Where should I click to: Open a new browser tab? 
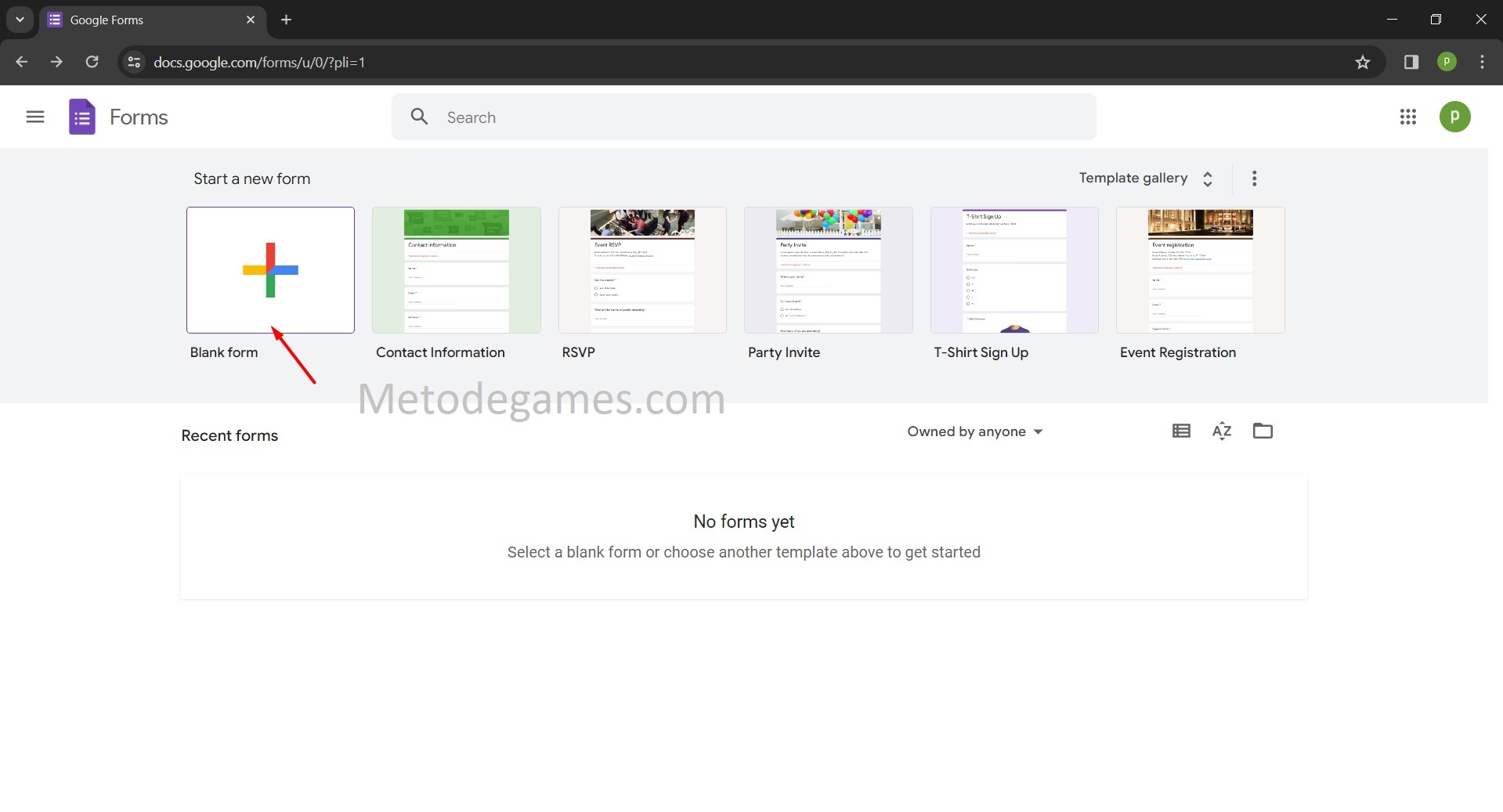[287, 20]
